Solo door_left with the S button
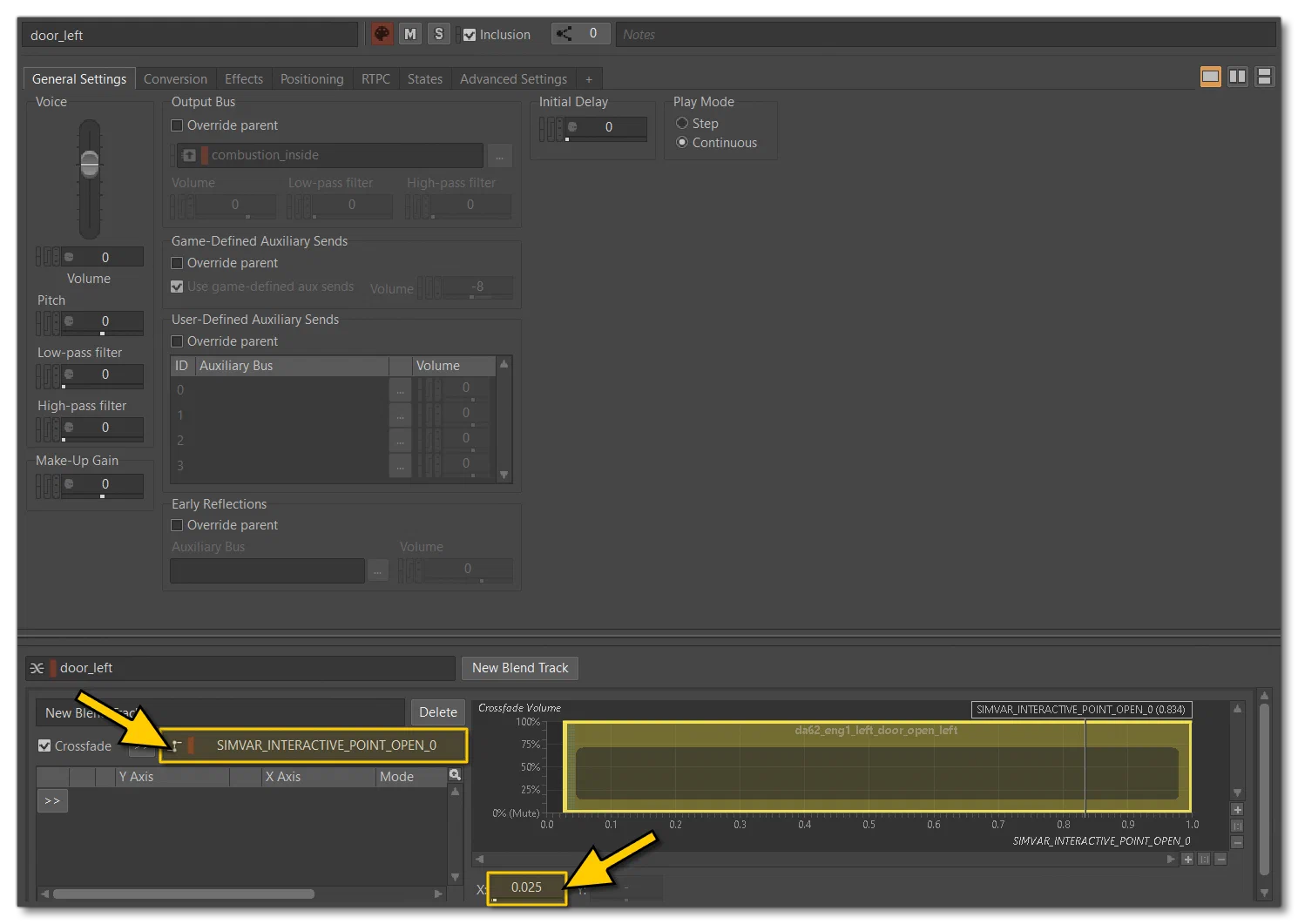Screen dimensions: 1298x924 pyautogui.click(x=439, y=34)
